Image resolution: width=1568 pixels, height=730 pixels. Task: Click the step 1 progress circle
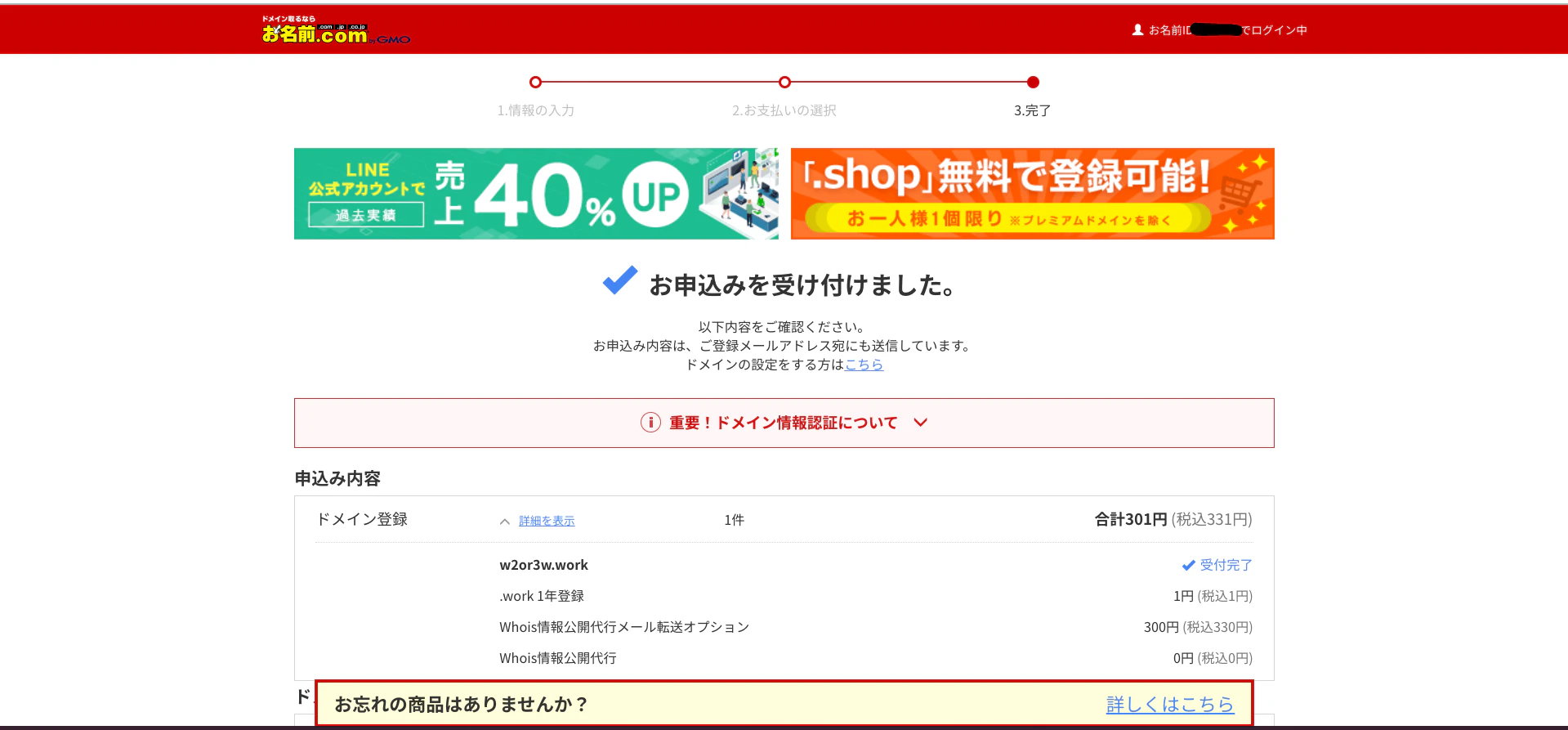[535, 82]
